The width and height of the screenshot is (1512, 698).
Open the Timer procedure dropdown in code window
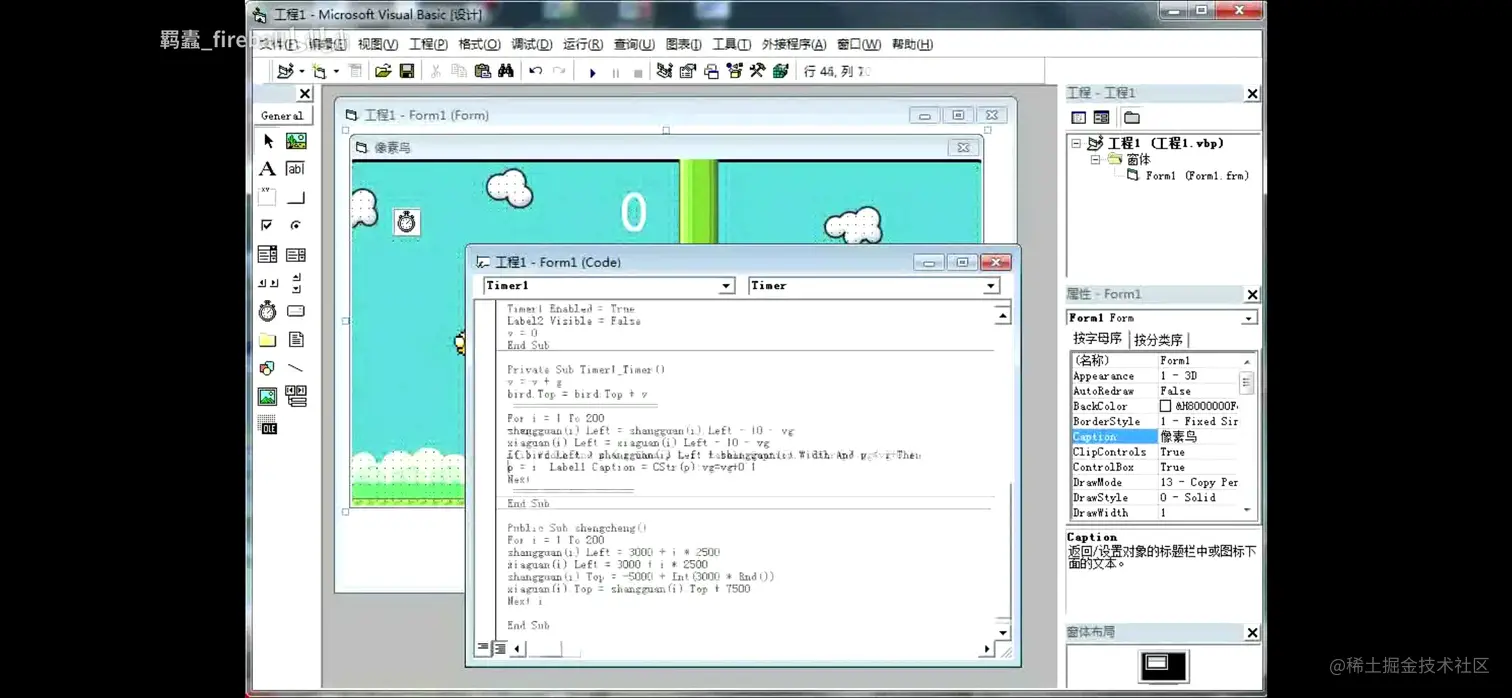click(991, 286)
